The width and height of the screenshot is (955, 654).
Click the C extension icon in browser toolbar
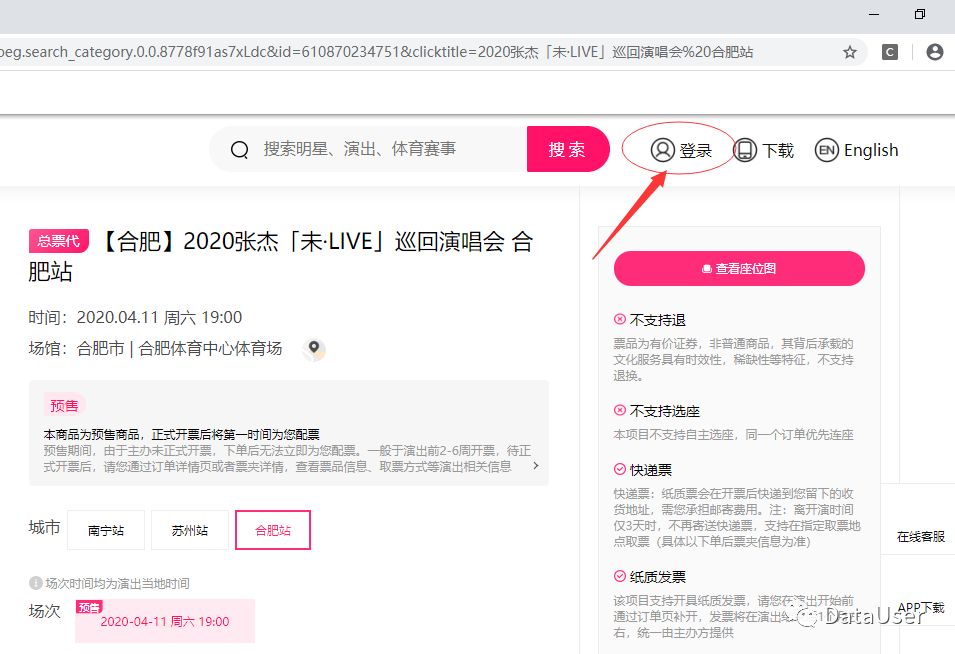click(x=889, y=52)
